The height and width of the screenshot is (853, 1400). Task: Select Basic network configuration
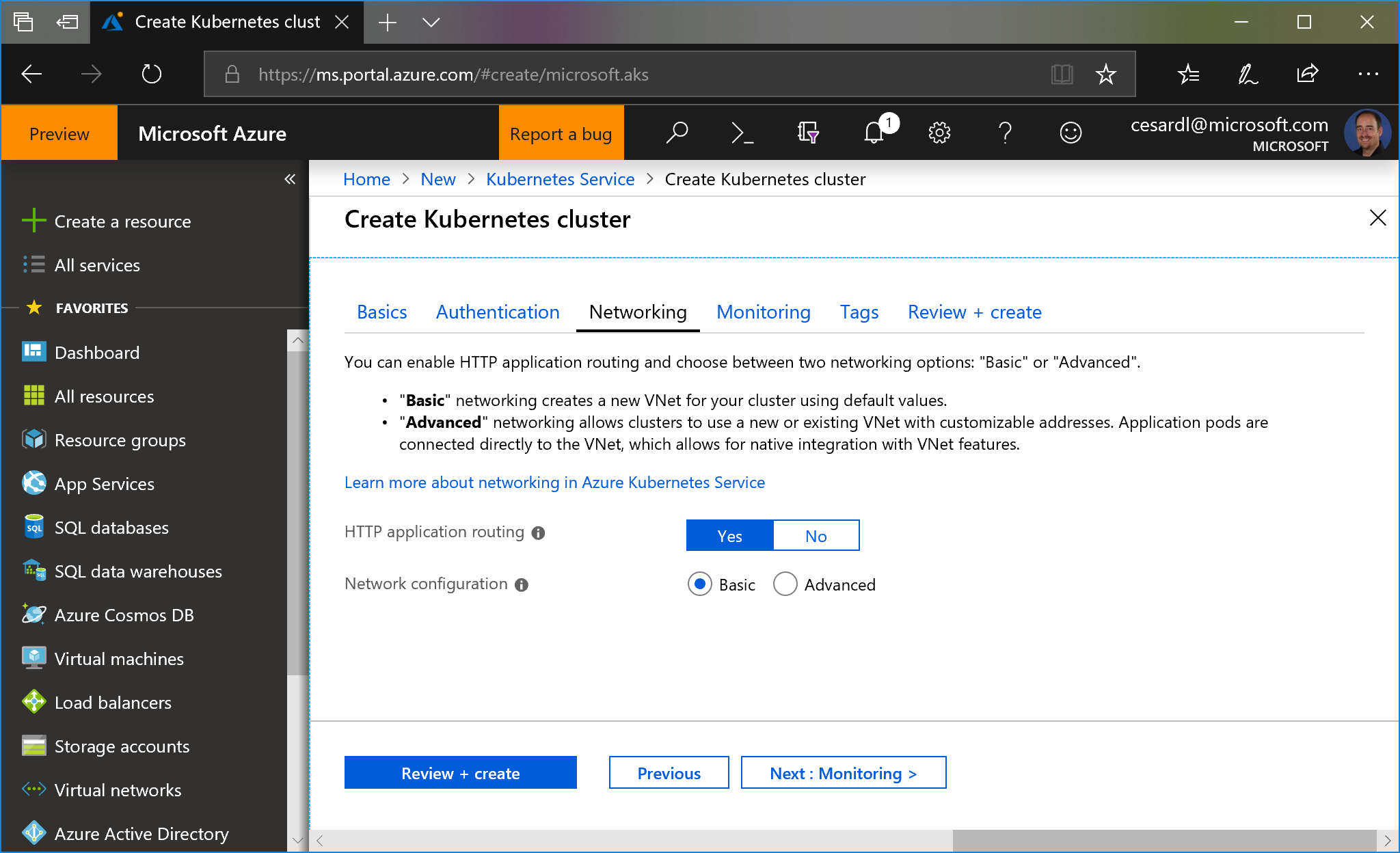point(700,584)
